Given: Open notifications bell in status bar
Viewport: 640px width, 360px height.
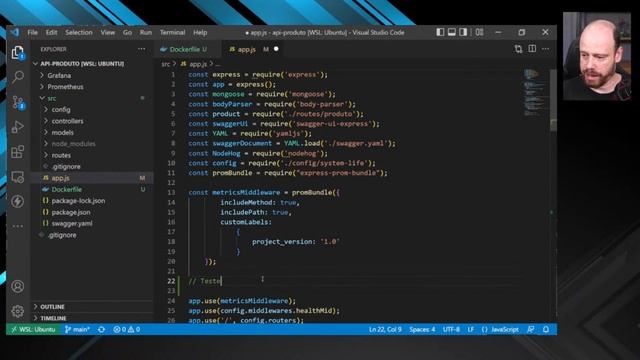Looking at the screenshot, I should [546, 329].
